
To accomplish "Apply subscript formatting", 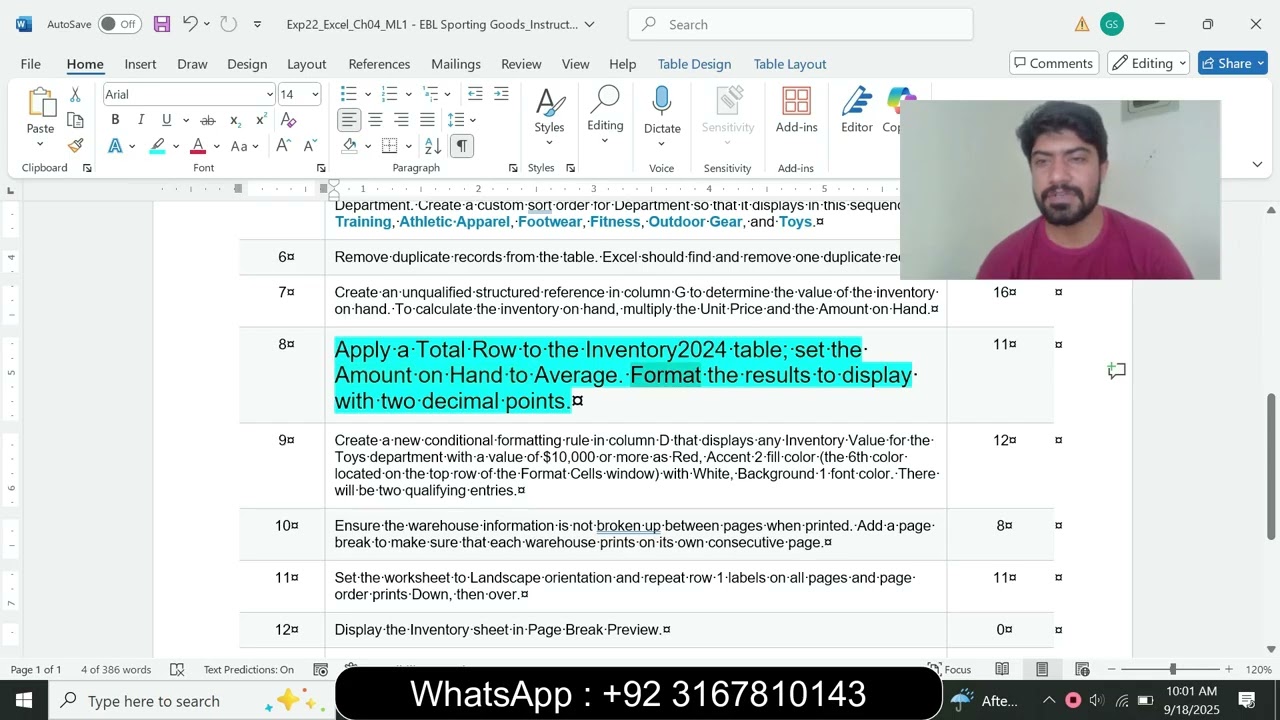I will [x=235, y=120].
